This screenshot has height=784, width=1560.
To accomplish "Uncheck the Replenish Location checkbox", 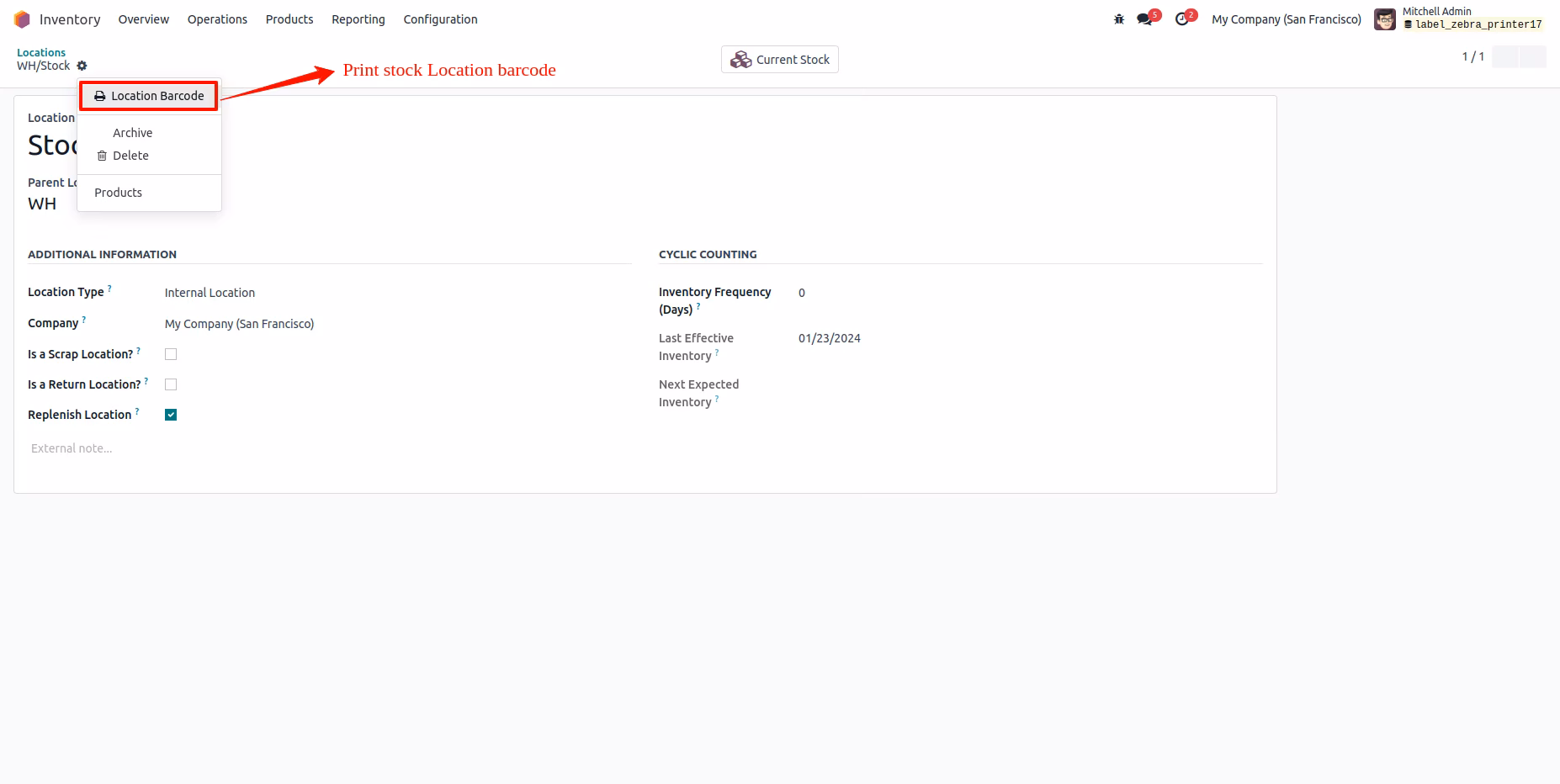I will point(171,415).
